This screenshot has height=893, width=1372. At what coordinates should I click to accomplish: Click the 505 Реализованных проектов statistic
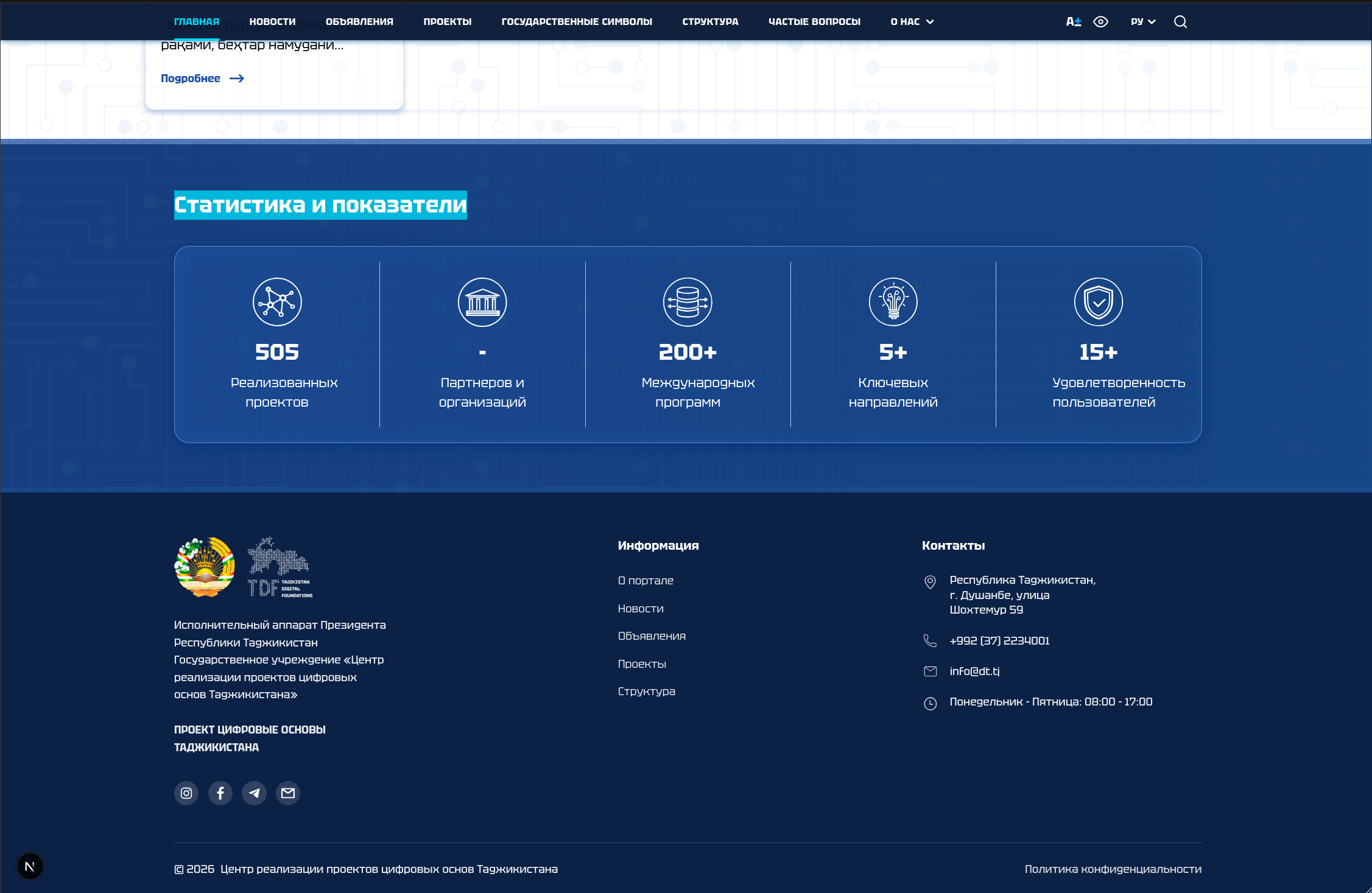coord(277,345)
